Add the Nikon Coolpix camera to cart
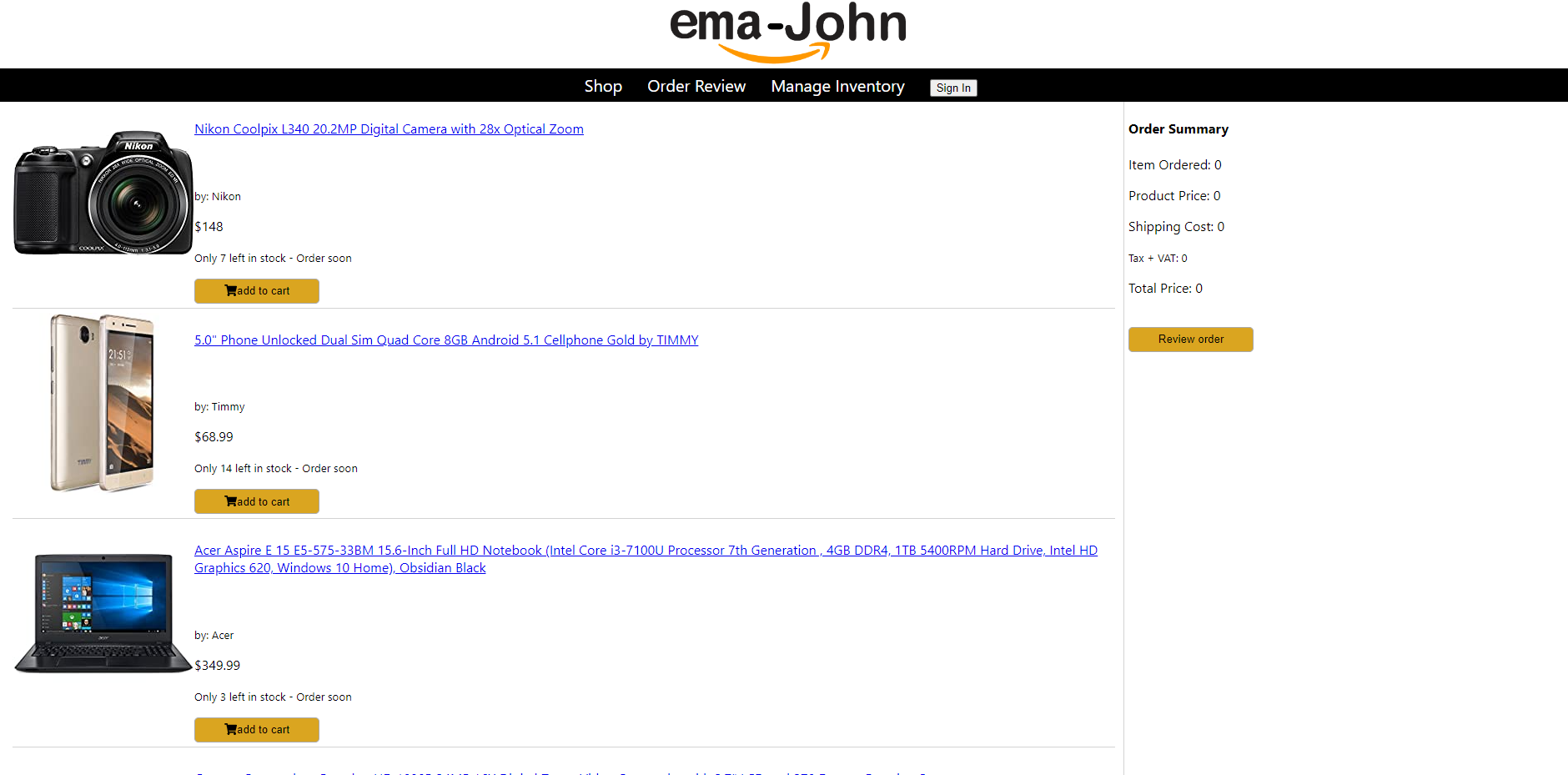This screenshot has height=775, width=1568. point(257,291)
